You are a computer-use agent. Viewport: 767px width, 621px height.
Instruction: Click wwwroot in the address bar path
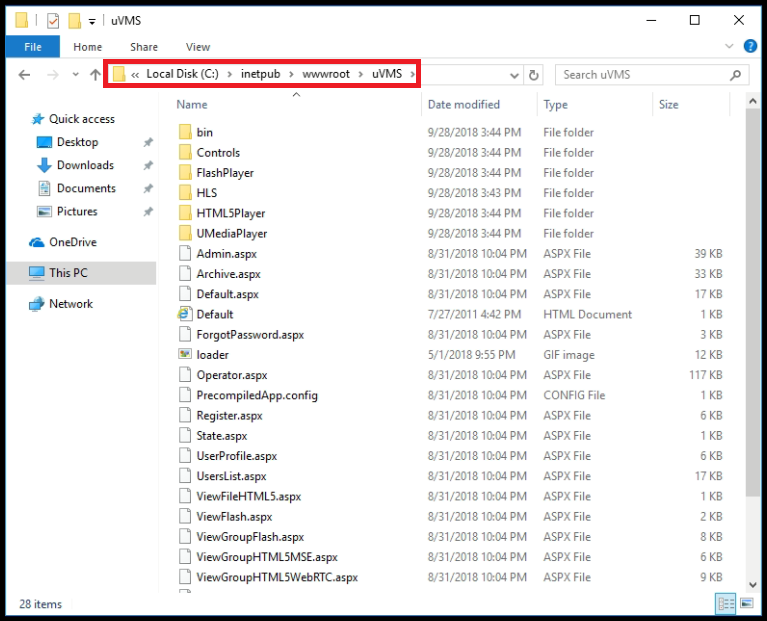[x=326, y=74]
